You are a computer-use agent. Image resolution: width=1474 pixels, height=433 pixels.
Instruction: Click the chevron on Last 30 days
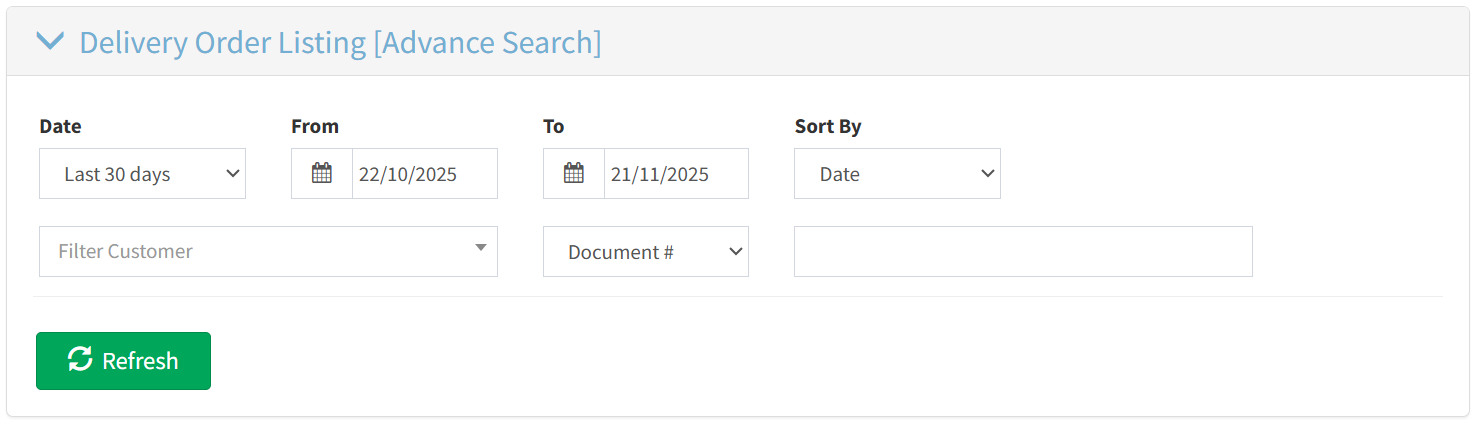pyautogui.click(x=233, y=174)
